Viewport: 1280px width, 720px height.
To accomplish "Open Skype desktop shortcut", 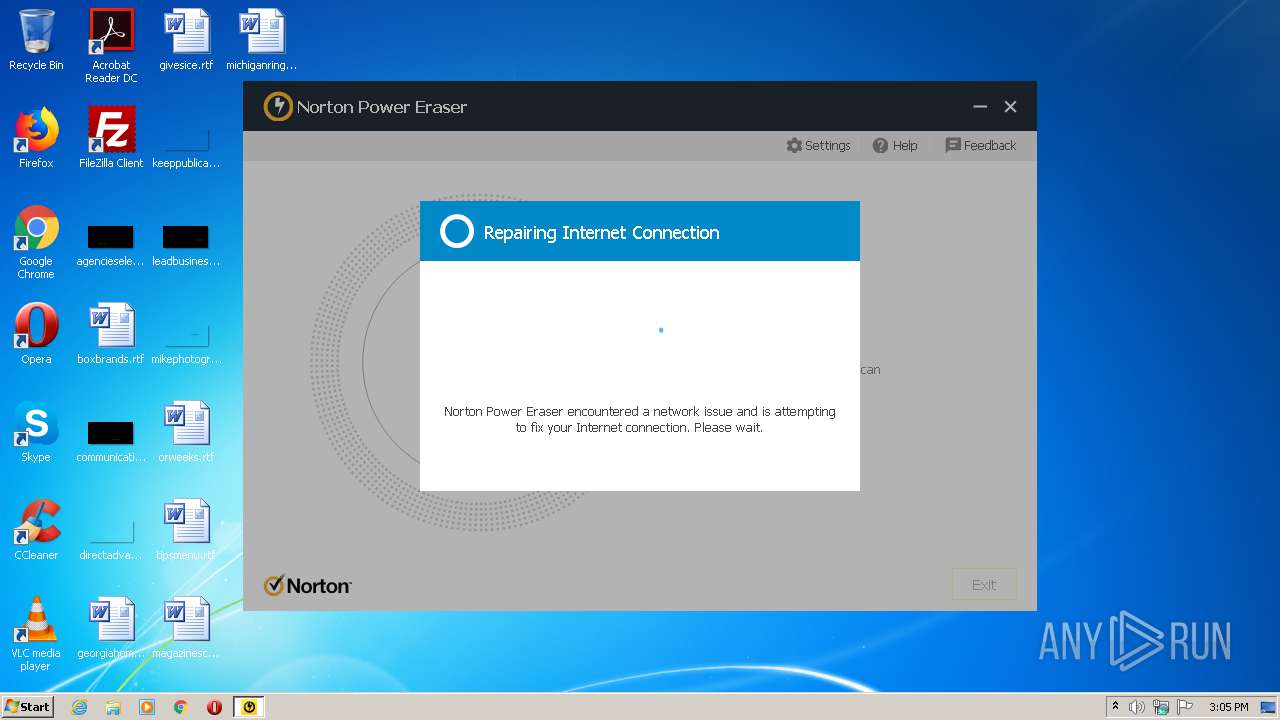I will tap(36, 432).
